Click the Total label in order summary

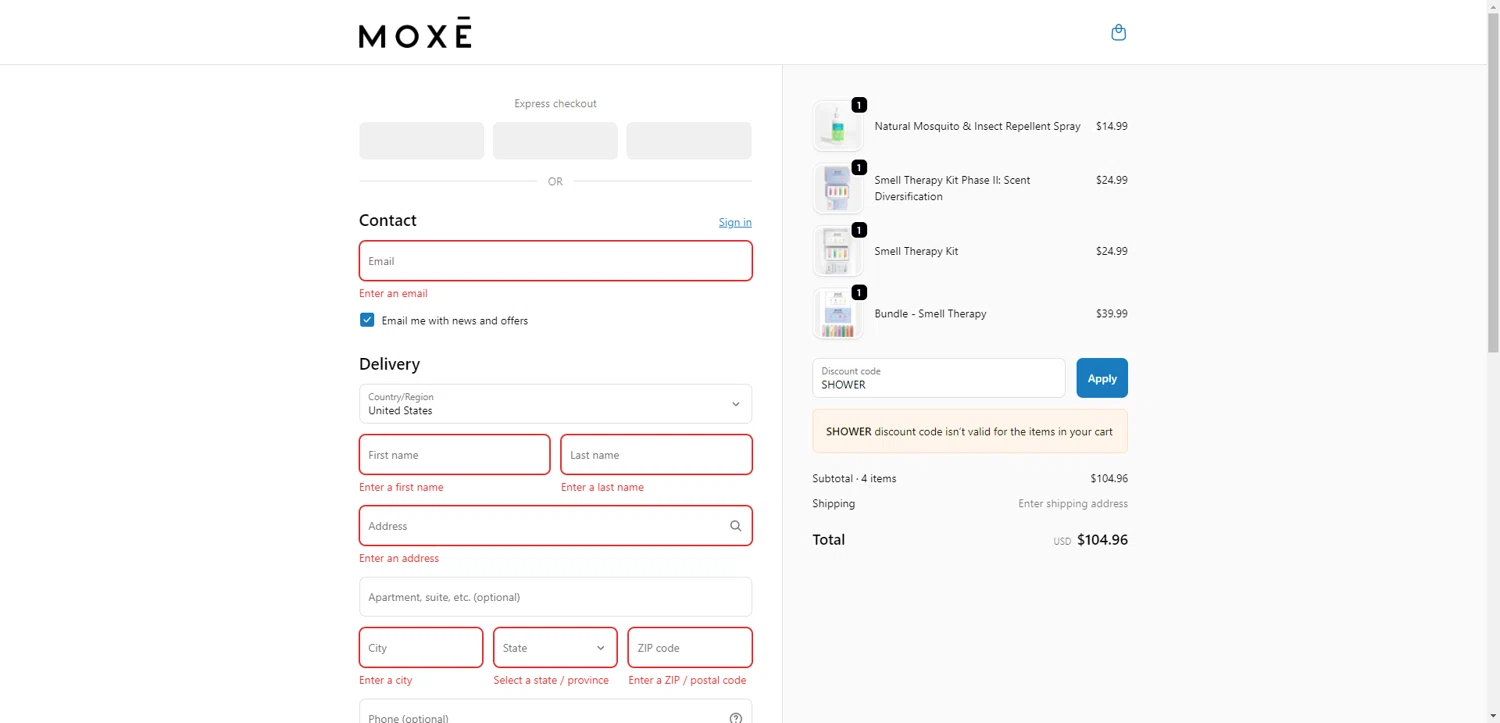tap(828, 540)
